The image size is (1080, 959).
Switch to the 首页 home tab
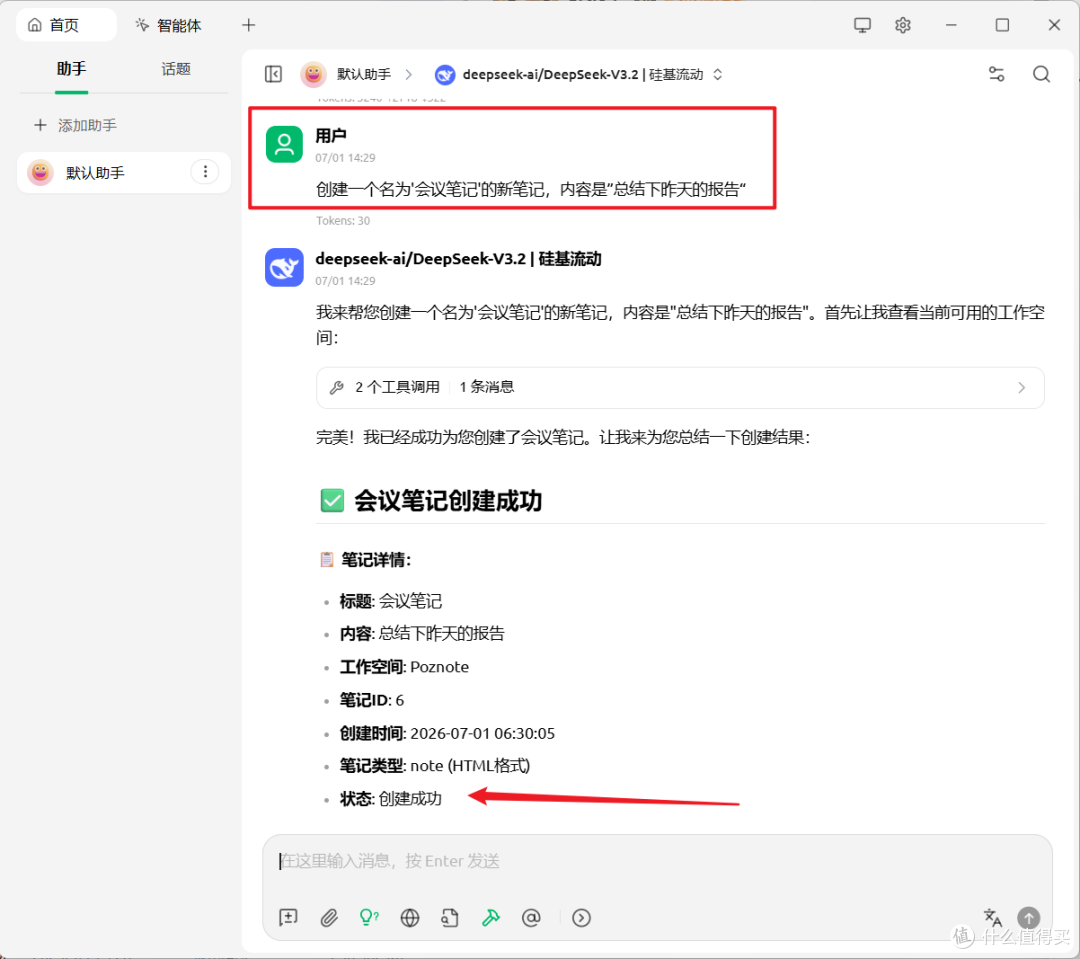66,25
